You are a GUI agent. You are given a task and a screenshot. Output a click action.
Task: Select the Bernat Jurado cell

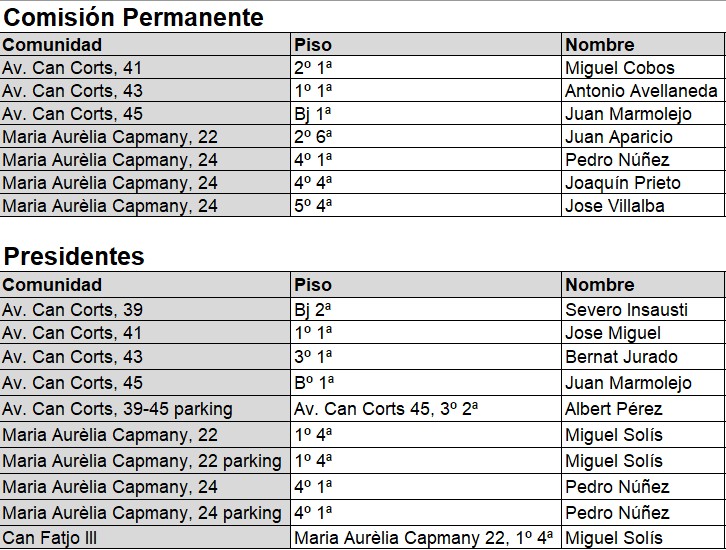[621, 357]
